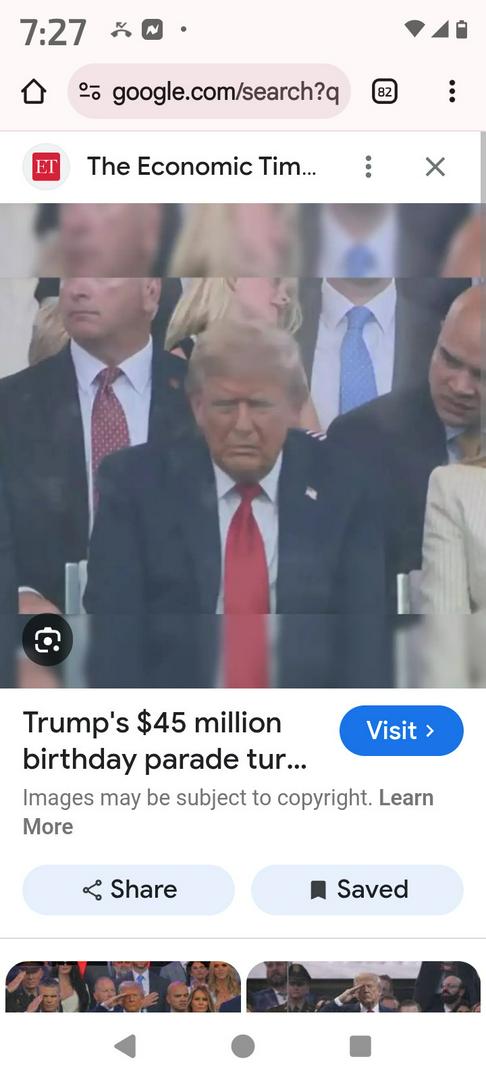Visit the source page
This screenshot has height=1080, width=486.
click(401, 730)
